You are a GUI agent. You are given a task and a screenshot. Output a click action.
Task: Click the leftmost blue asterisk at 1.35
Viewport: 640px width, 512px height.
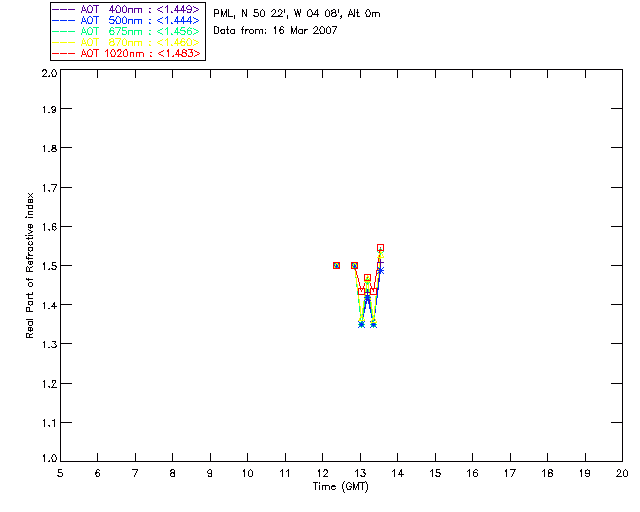(361, 325)
